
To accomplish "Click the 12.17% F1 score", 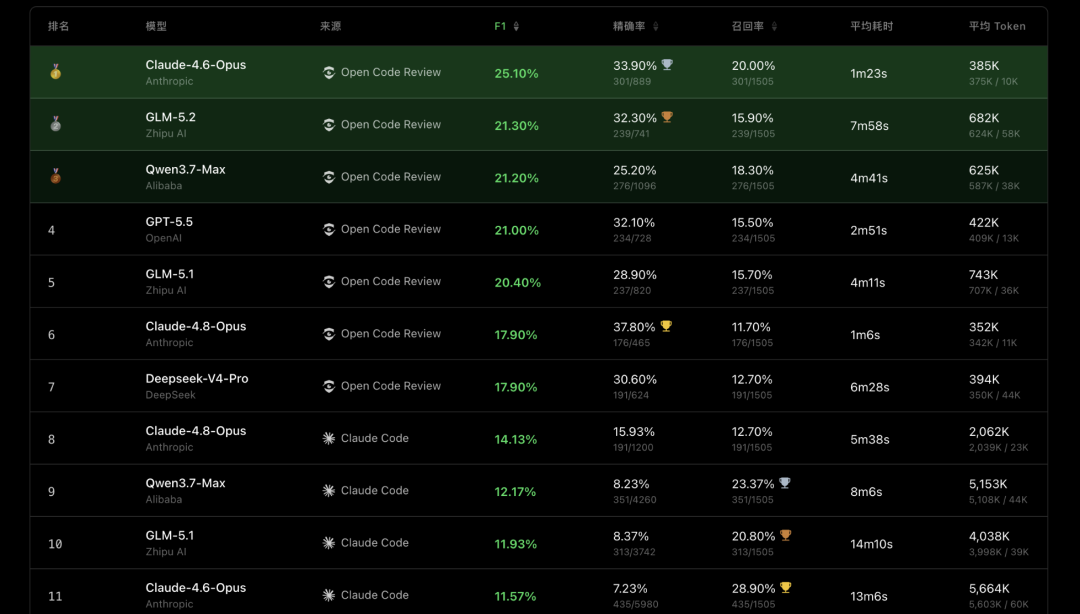I will pos(515,492).
